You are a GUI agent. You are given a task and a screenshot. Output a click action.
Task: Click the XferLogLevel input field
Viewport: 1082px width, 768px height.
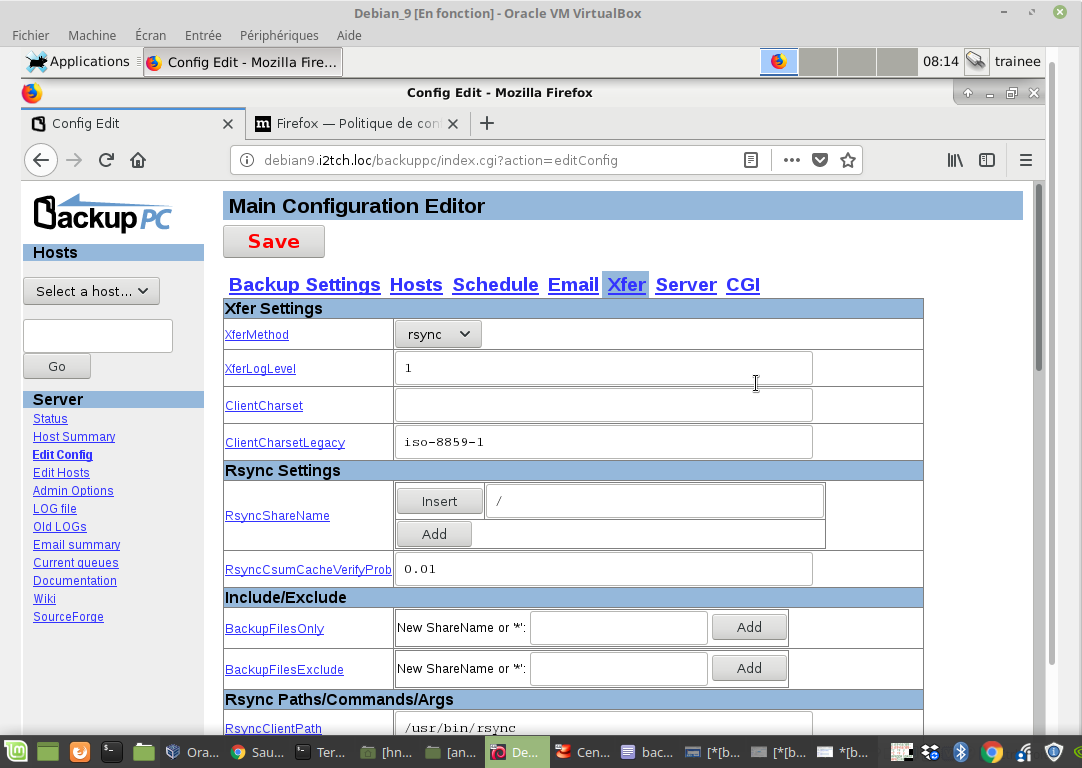tap(603, 368)
